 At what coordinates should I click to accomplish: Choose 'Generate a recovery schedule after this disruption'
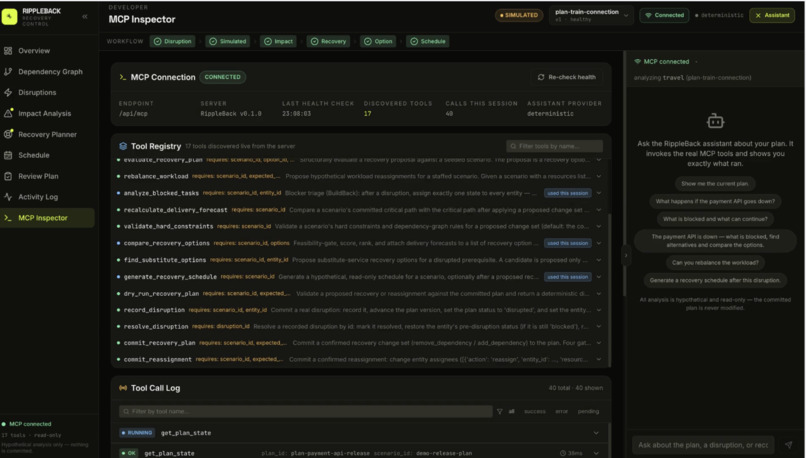[x=715, y=280]
